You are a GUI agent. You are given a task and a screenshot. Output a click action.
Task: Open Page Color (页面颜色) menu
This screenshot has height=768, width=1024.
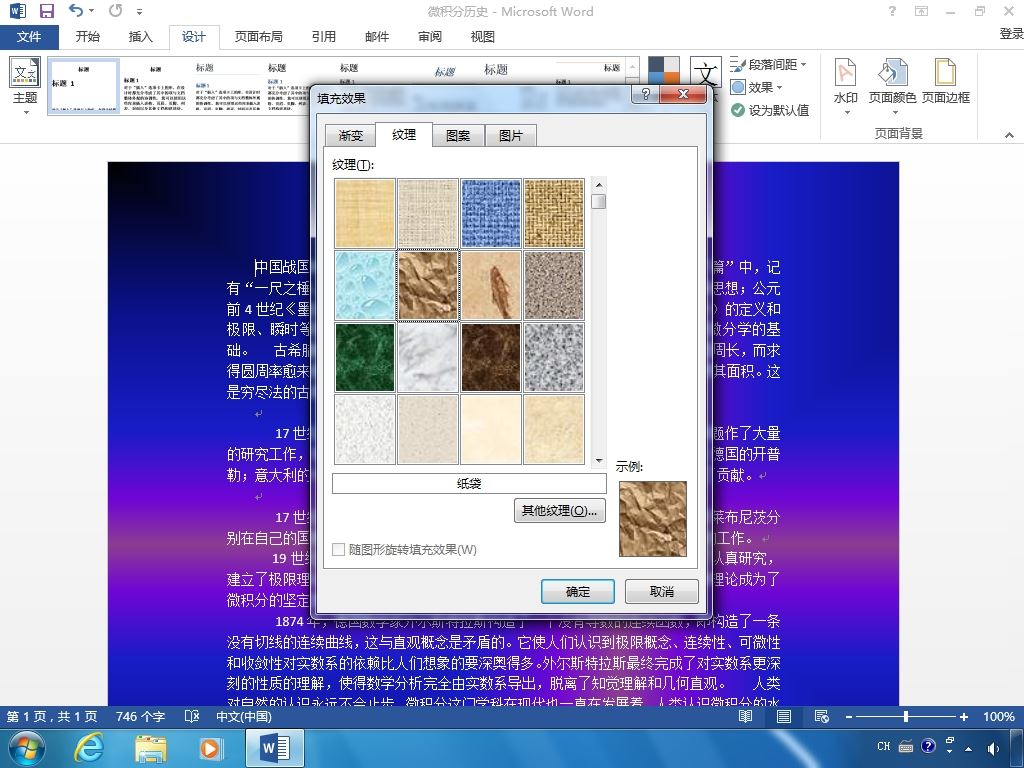click(x=892, y=86)
